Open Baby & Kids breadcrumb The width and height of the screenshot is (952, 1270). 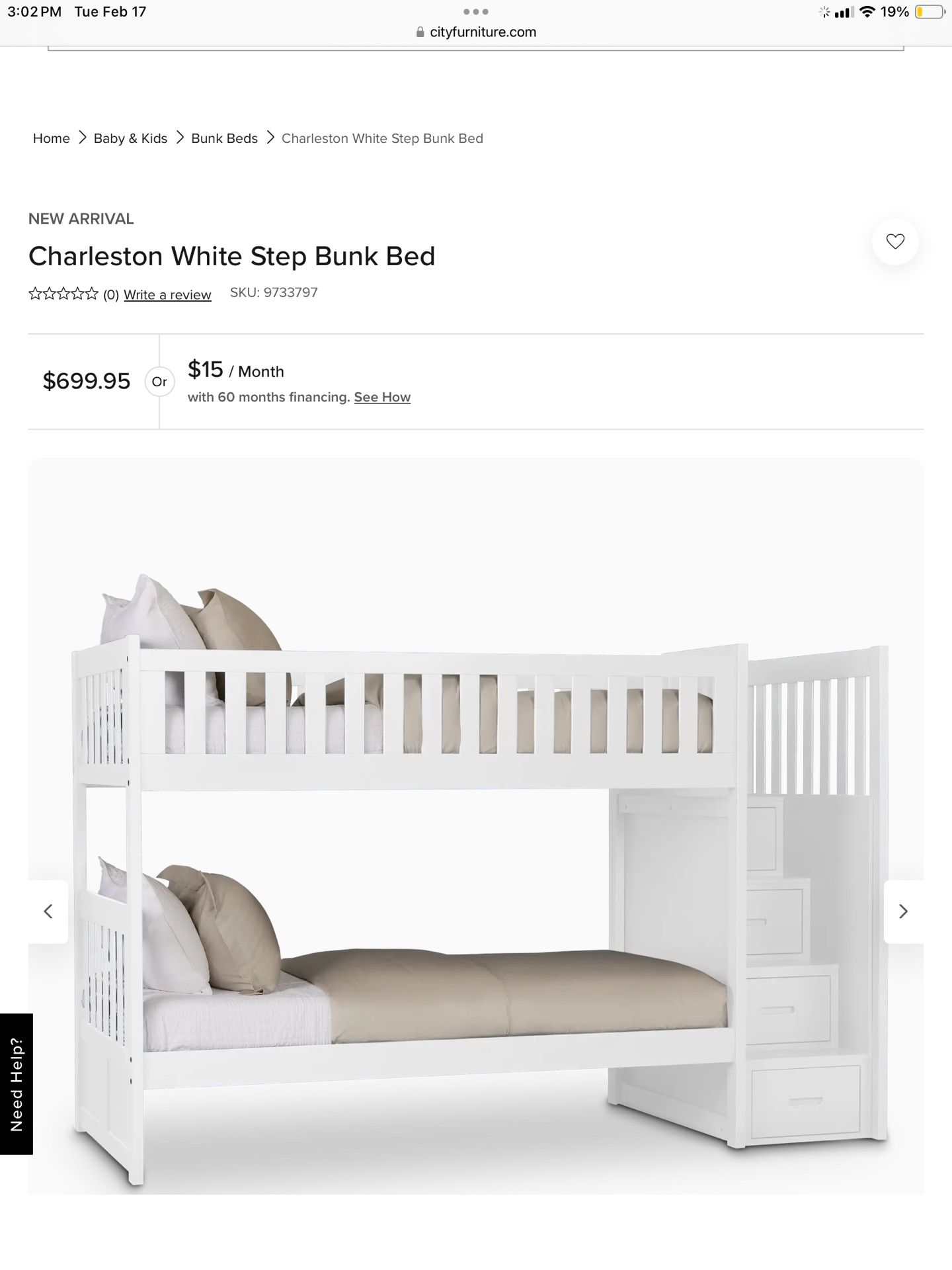tap(130, 138)
